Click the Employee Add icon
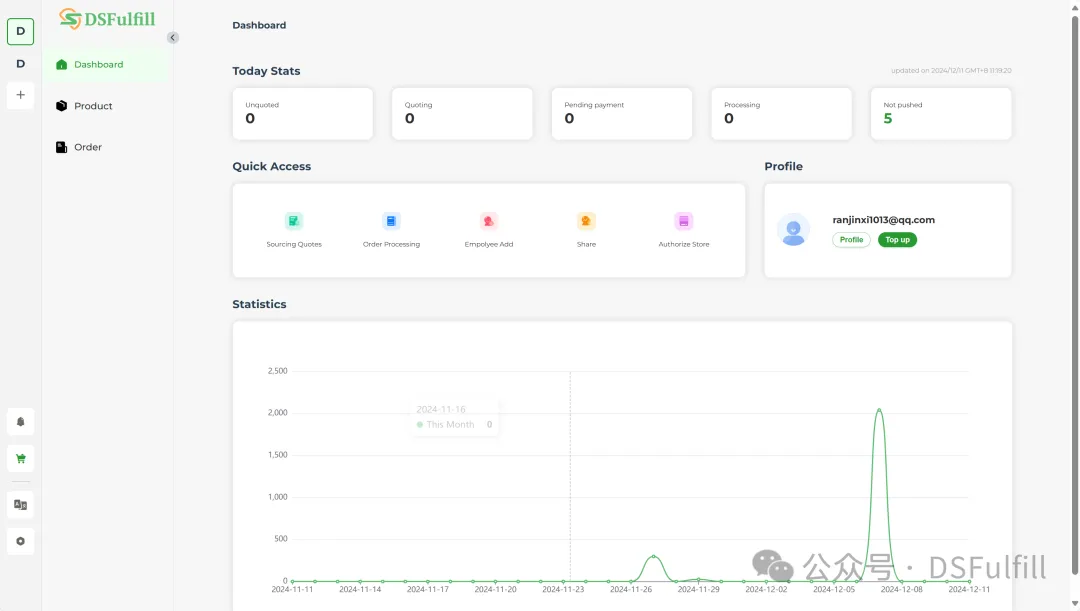This screenshot has width=1080, height=611. [489, 221]
